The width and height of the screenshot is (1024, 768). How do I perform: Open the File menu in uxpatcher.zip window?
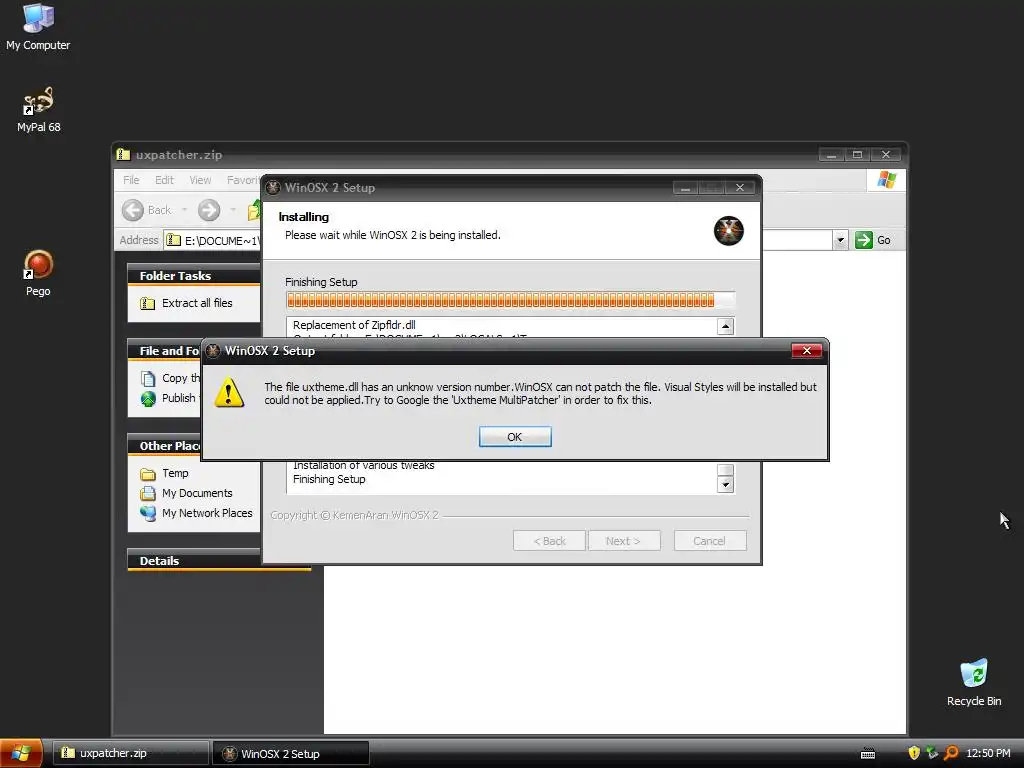coord(131,180)
